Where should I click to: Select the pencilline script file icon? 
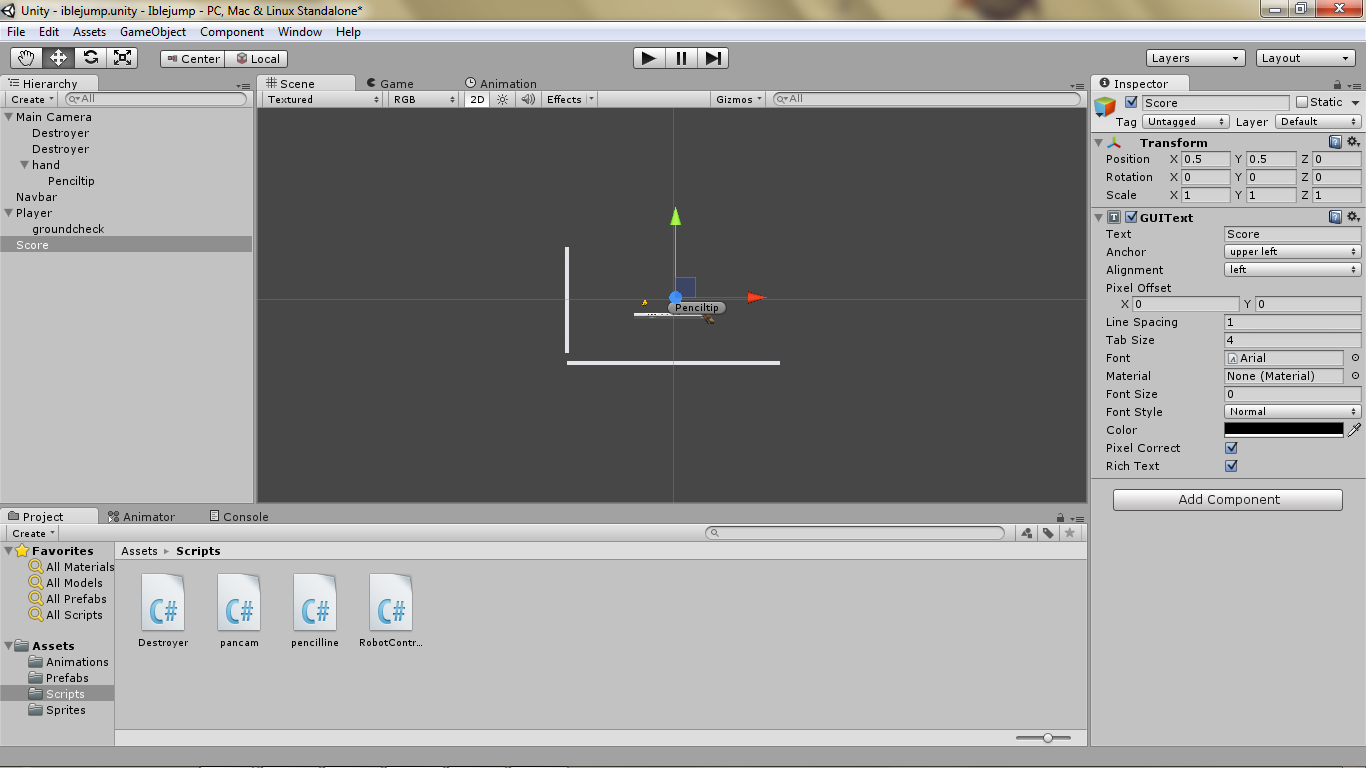click(x=315, y=602)
